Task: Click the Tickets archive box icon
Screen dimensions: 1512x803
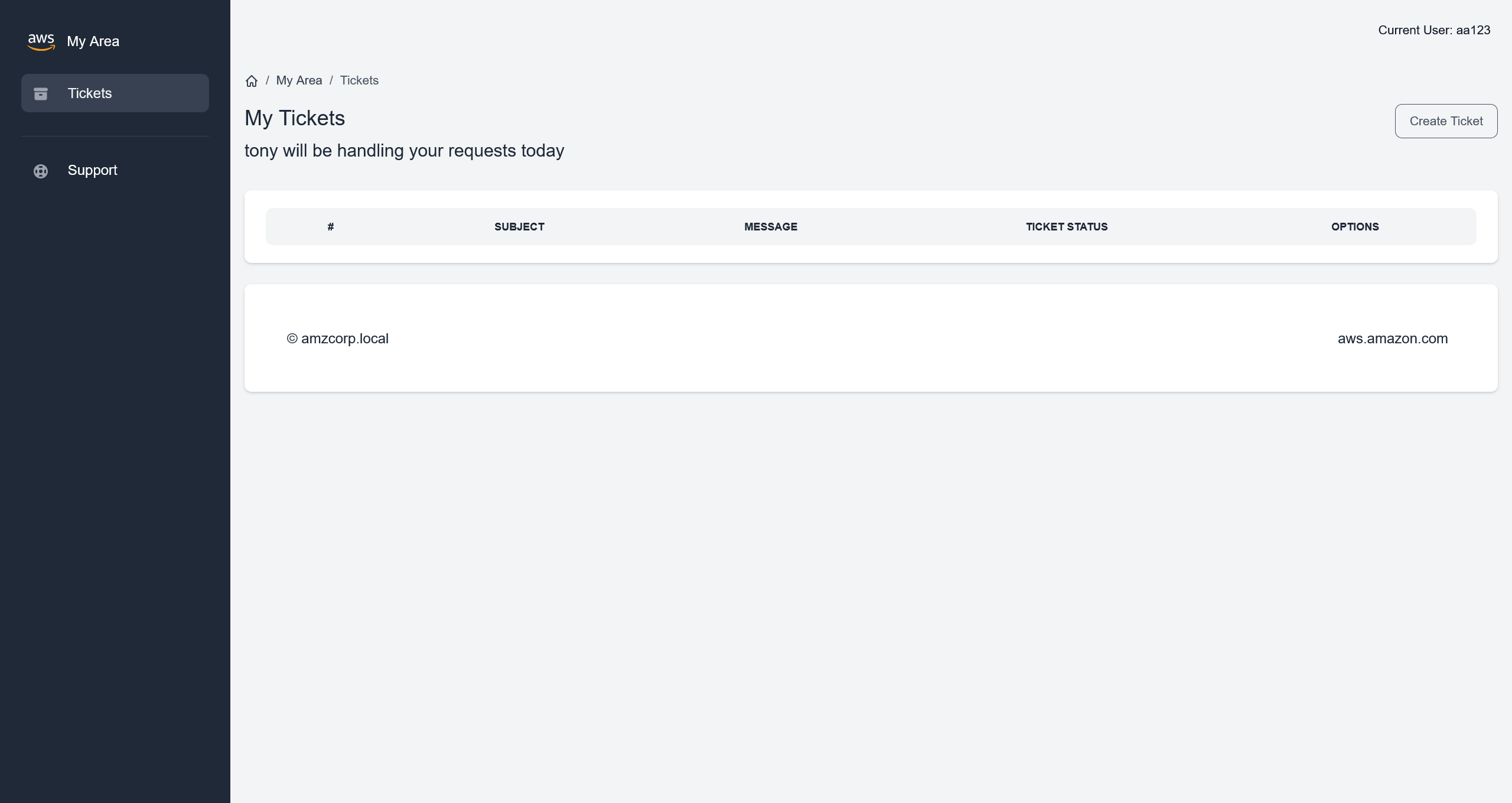Action: pos(41,93)
